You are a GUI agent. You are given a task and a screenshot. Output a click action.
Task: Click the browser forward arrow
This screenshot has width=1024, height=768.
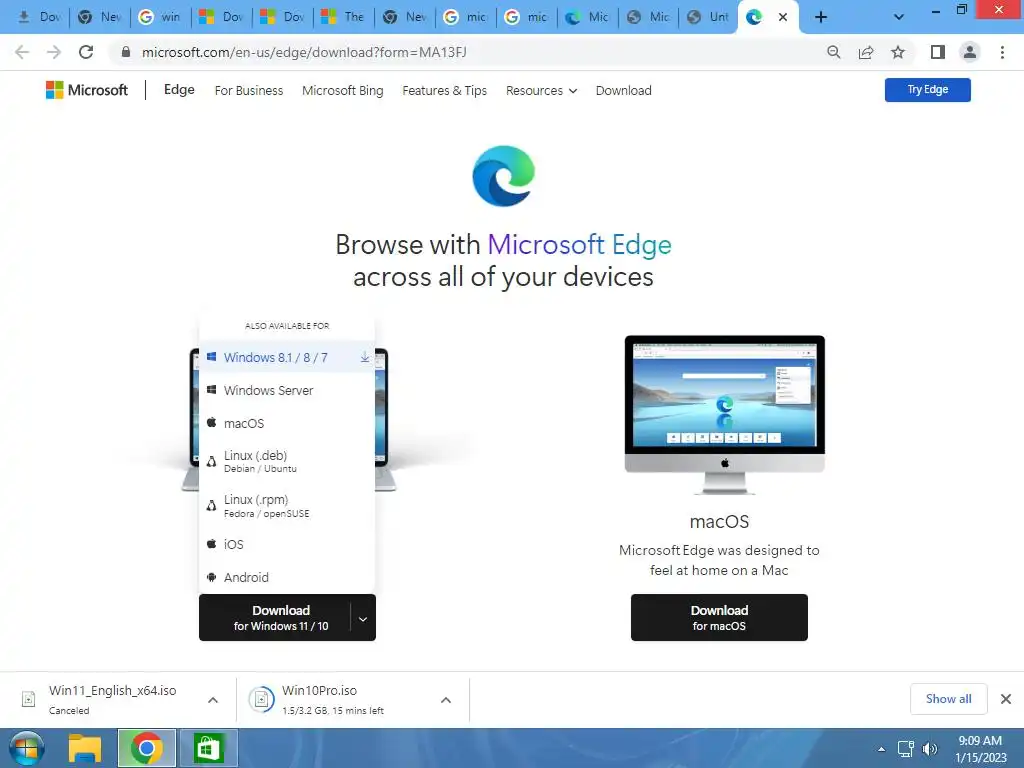click(x=54, y=52)
